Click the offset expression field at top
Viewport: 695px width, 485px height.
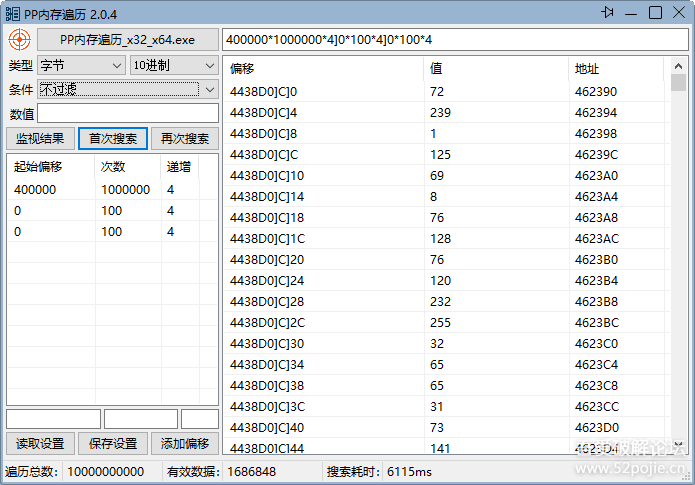point(455,40)
